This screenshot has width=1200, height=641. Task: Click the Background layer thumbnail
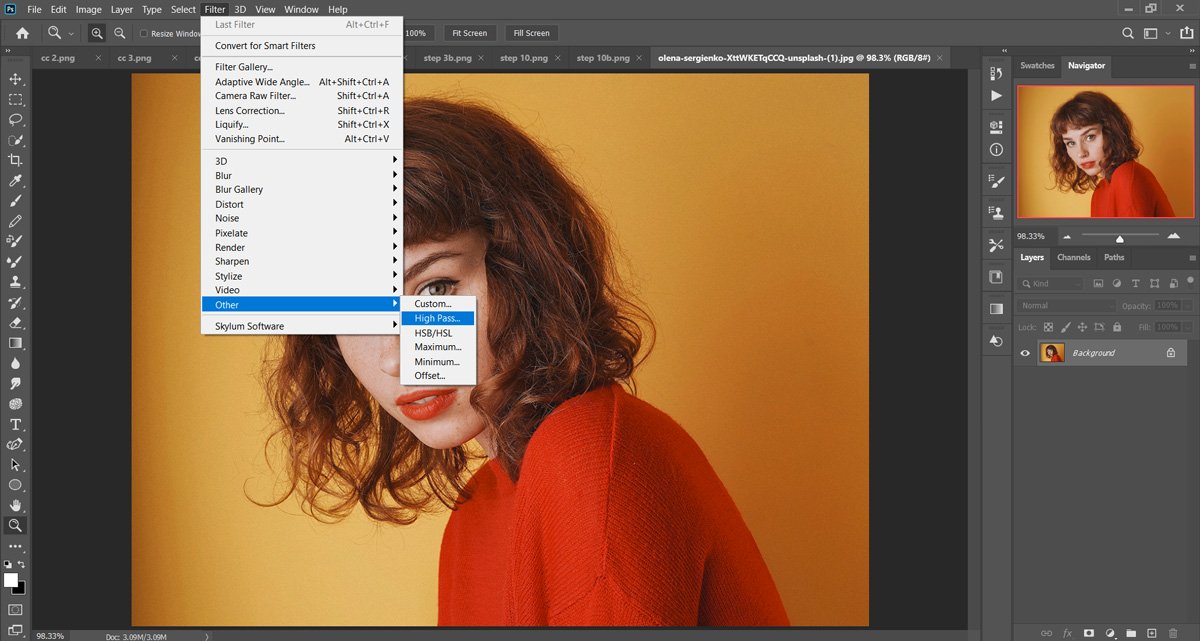(1053, 352)
